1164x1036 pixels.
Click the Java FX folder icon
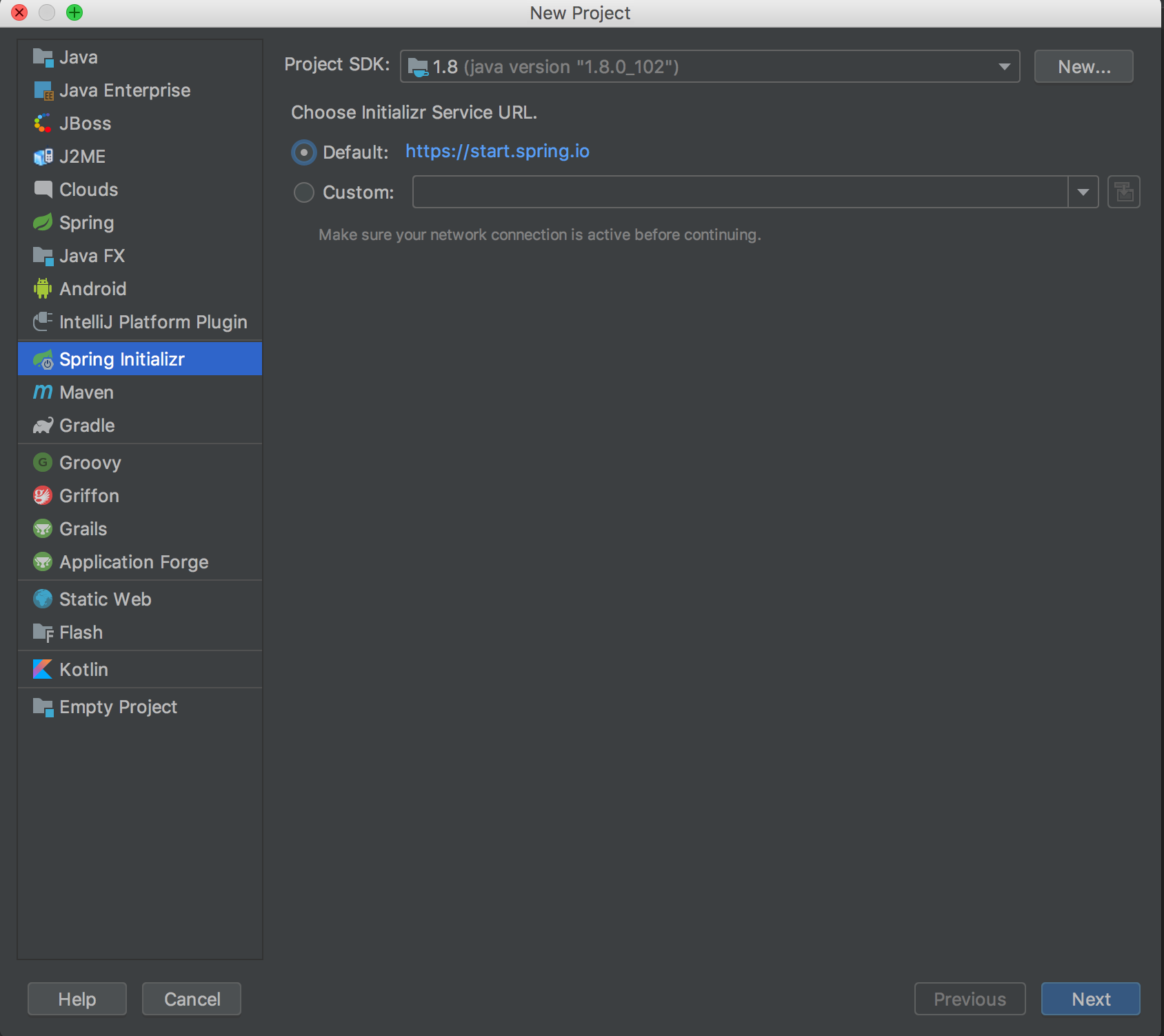[x=43, y=256]
